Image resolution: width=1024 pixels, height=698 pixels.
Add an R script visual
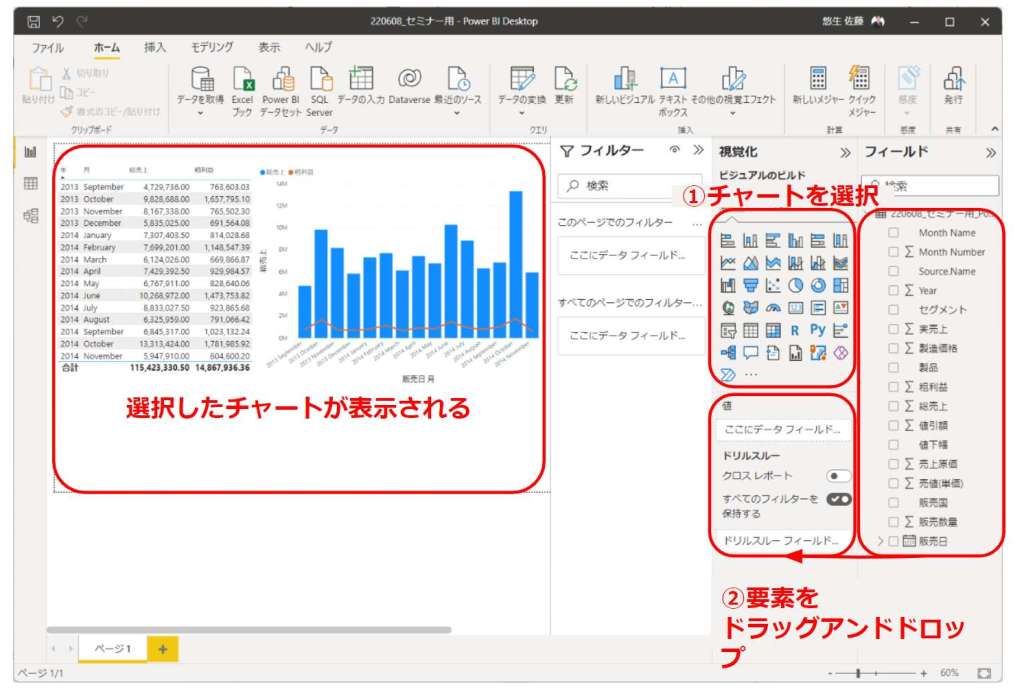(x=795, y=330)
